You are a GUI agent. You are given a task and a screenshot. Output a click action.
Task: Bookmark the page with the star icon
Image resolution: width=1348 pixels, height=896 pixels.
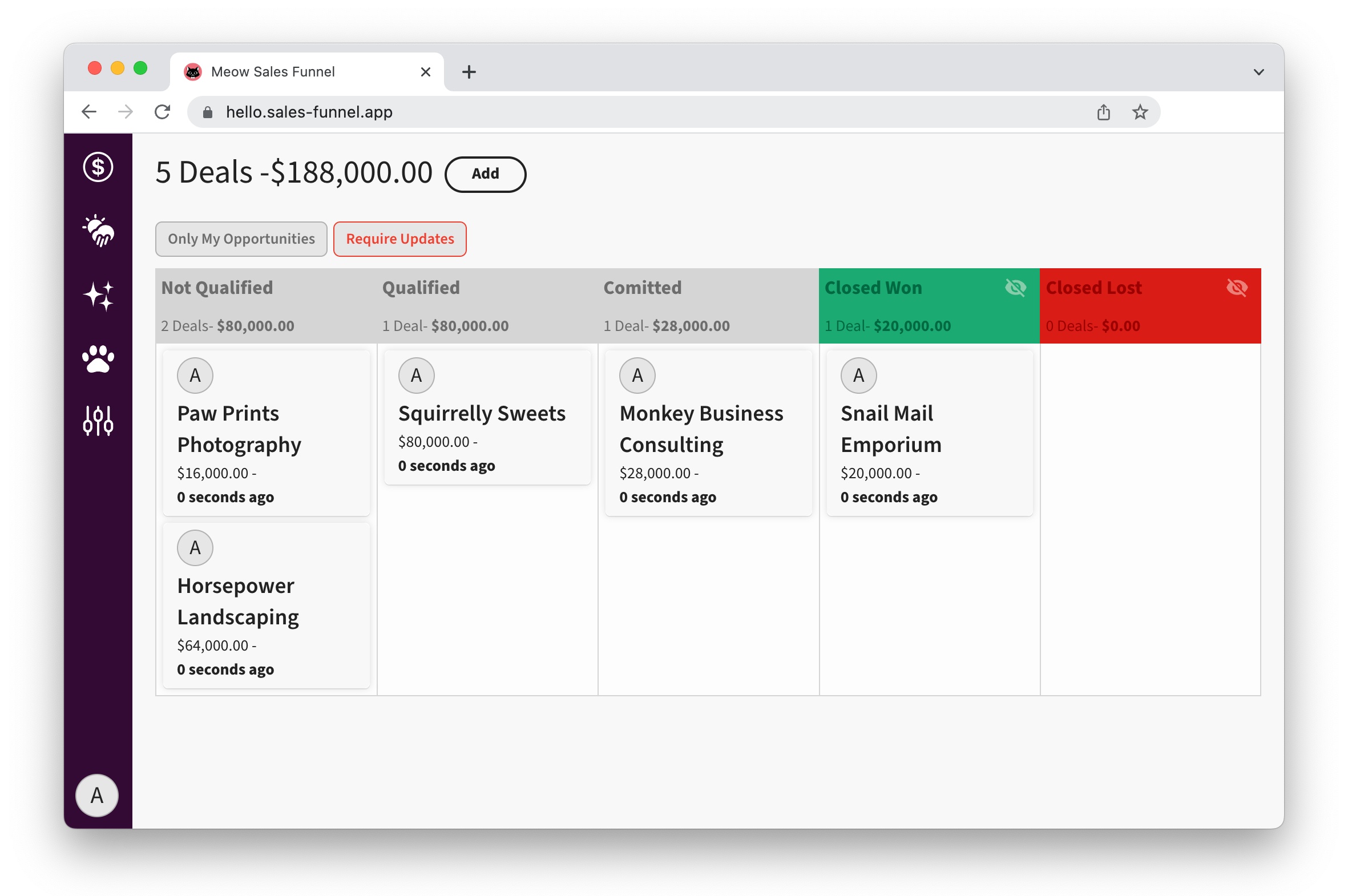pyautogui.click(x=1140, y=112)
